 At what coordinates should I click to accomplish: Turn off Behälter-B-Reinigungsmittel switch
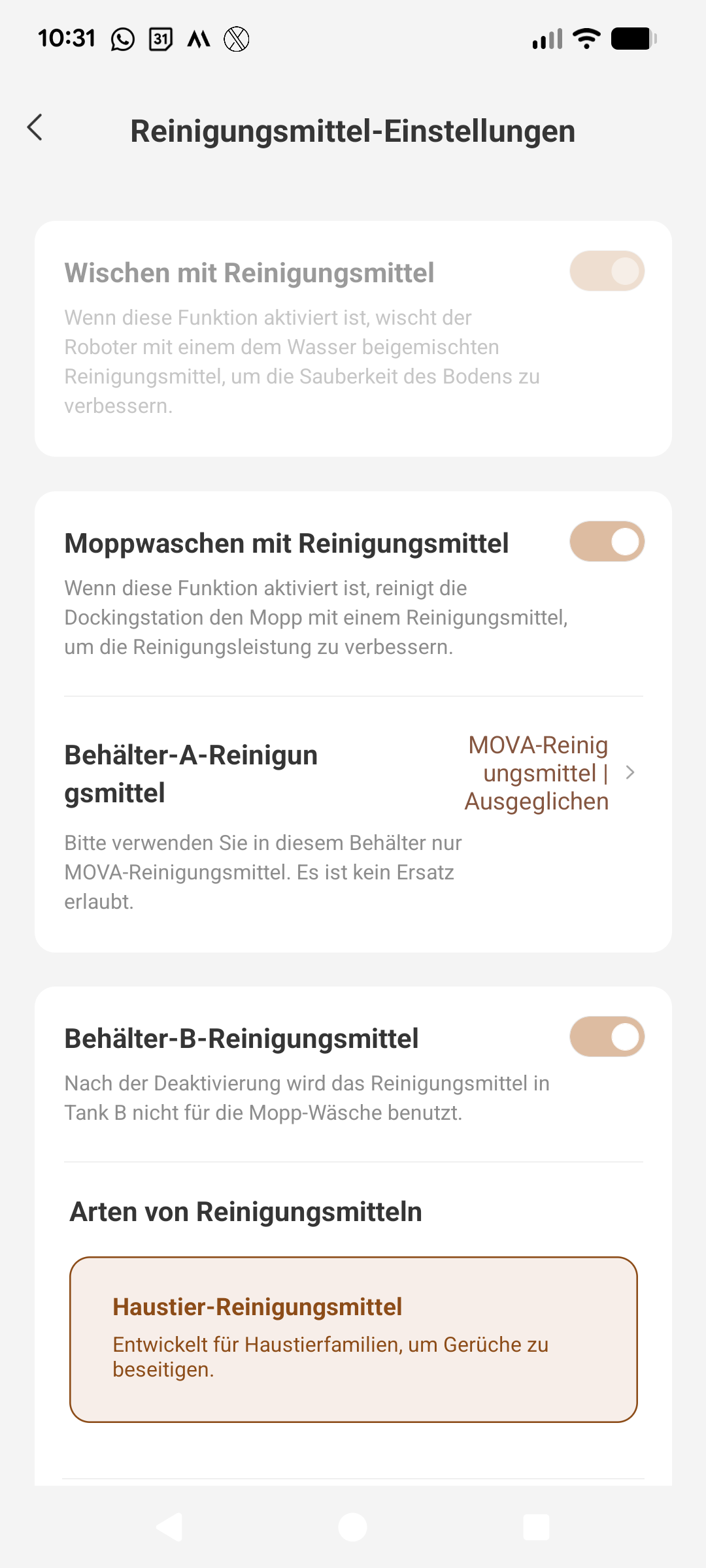607,1037
